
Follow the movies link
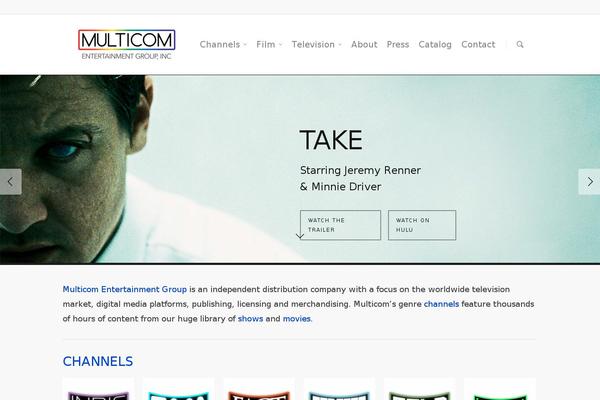(297, 318)
